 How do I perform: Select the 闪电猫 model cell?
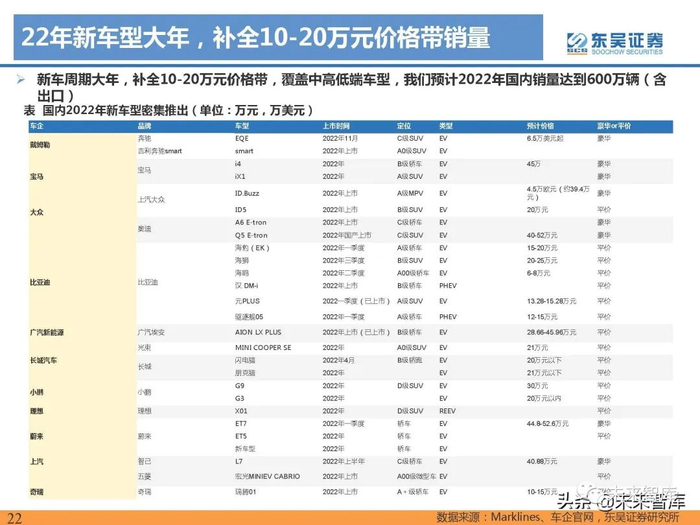coord(245,360)
